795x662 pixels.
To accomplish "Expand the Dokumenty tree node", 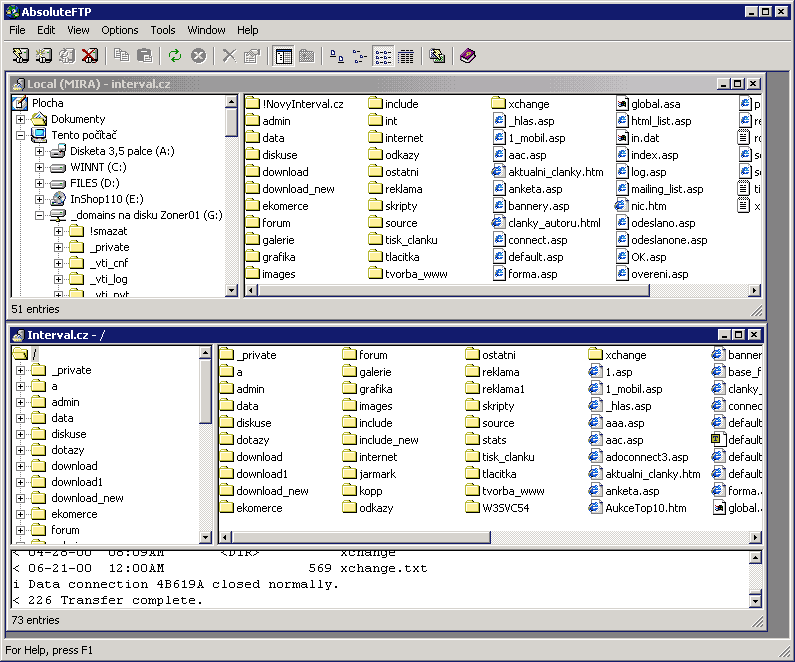I will click(20, 119).
